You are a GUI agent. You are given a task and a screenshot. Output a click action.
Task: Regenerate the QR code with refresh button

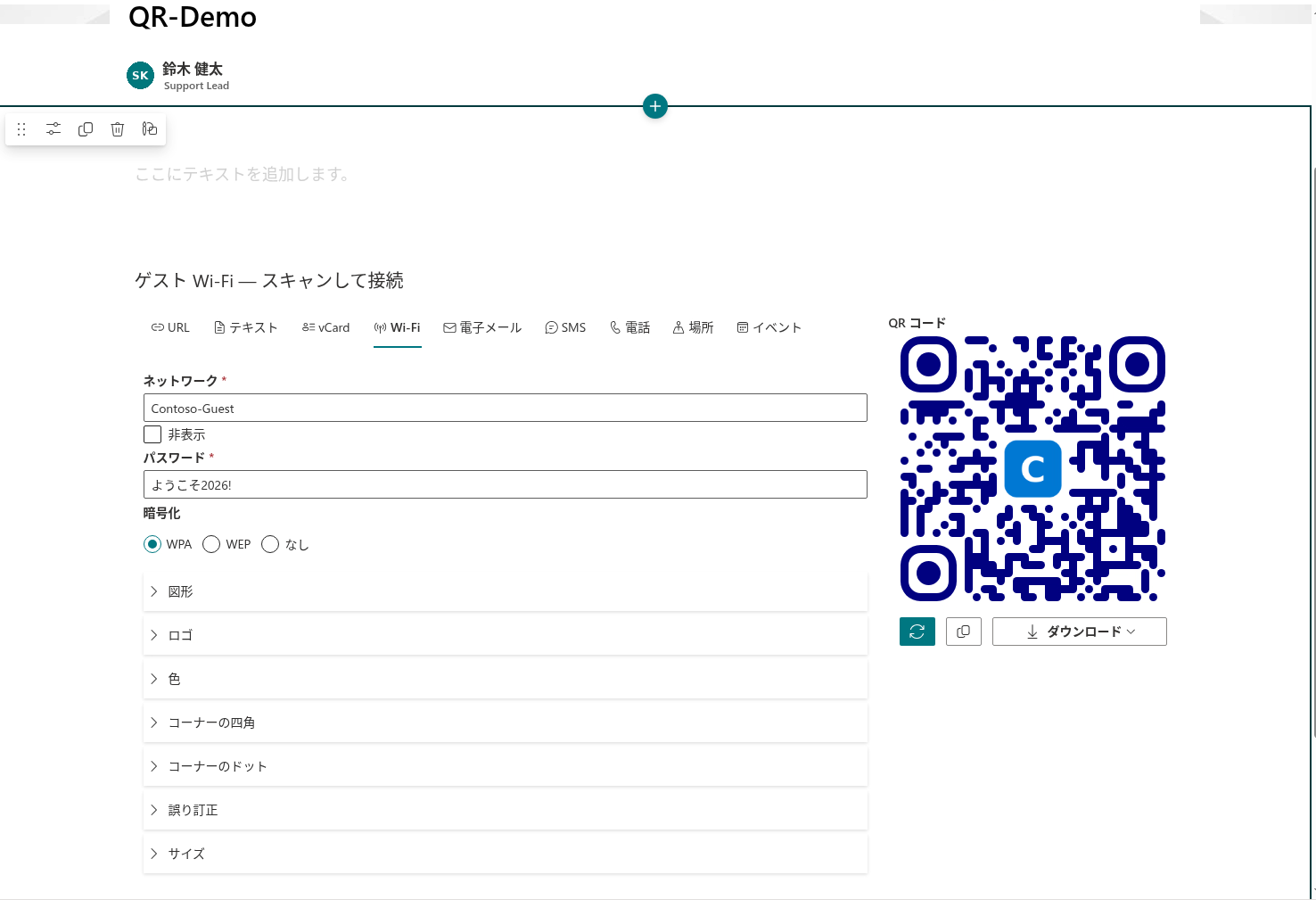point(917,632)
